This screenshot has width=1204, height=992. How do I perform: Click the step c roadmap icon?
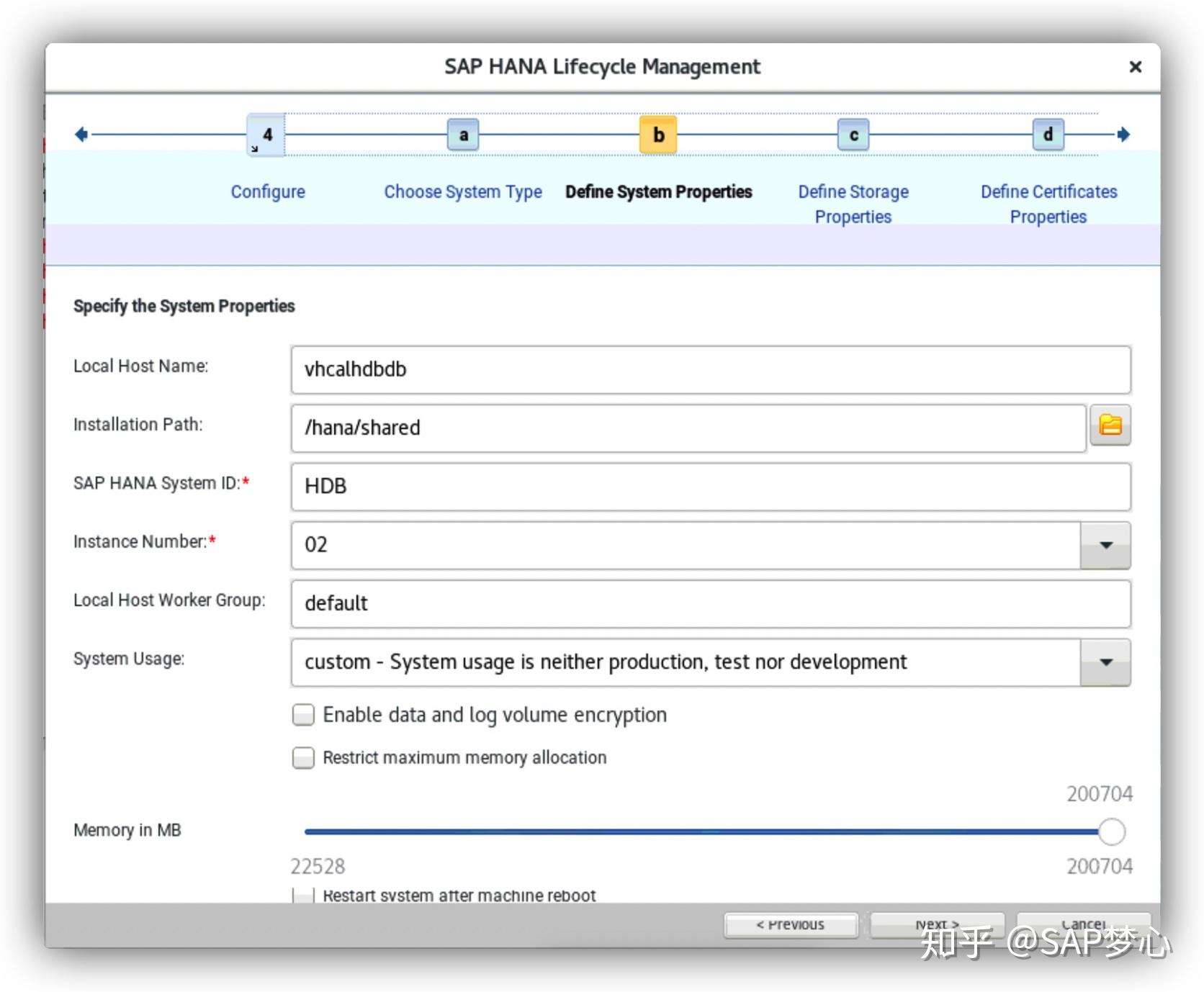[853, 135]
